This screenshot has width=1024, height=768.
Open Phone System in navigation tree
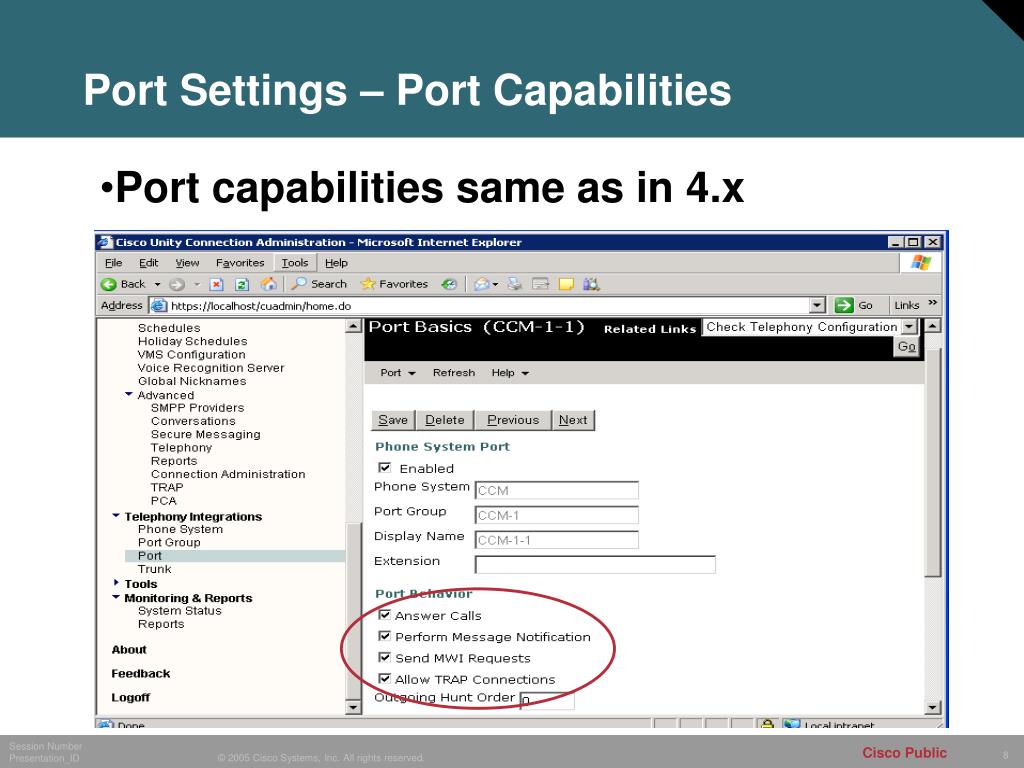pos(180,529)
